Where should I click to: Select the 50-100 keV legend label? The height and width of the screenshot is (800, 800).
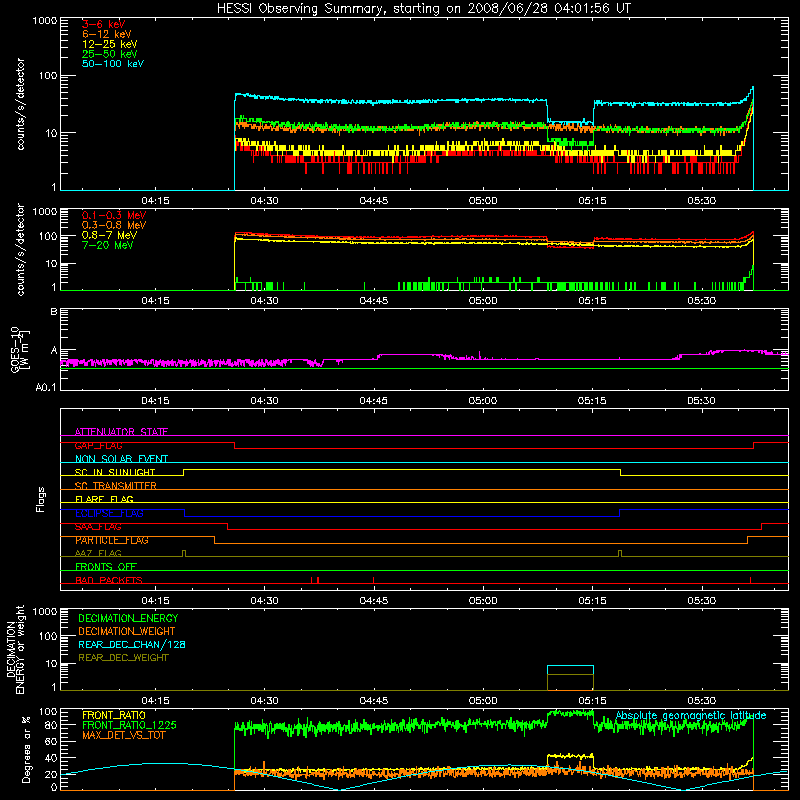113,64
